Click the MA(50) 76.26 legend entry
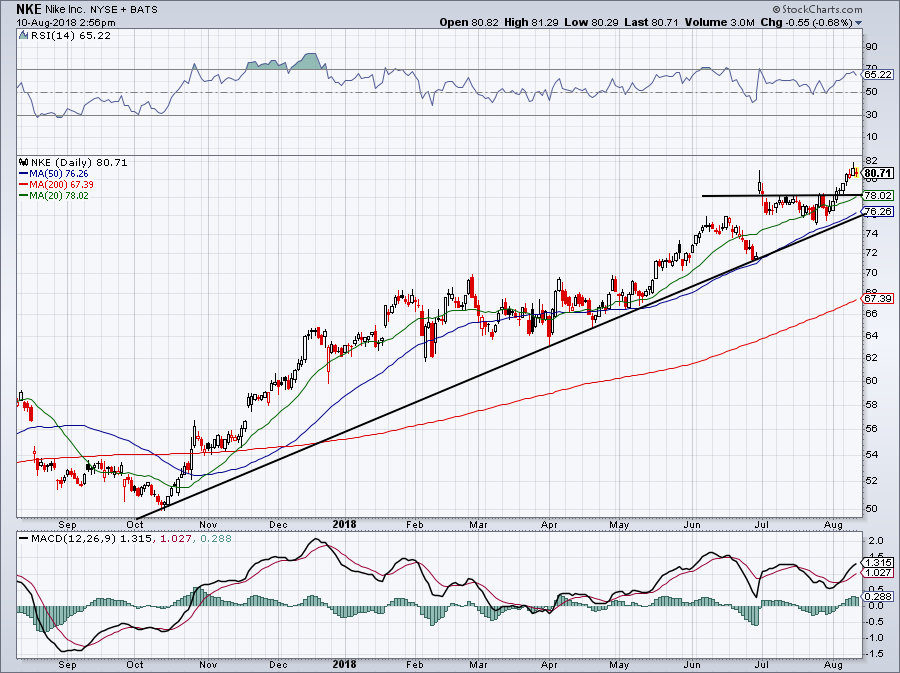Viewport: 900px width, 673px height. pos(53,173)
